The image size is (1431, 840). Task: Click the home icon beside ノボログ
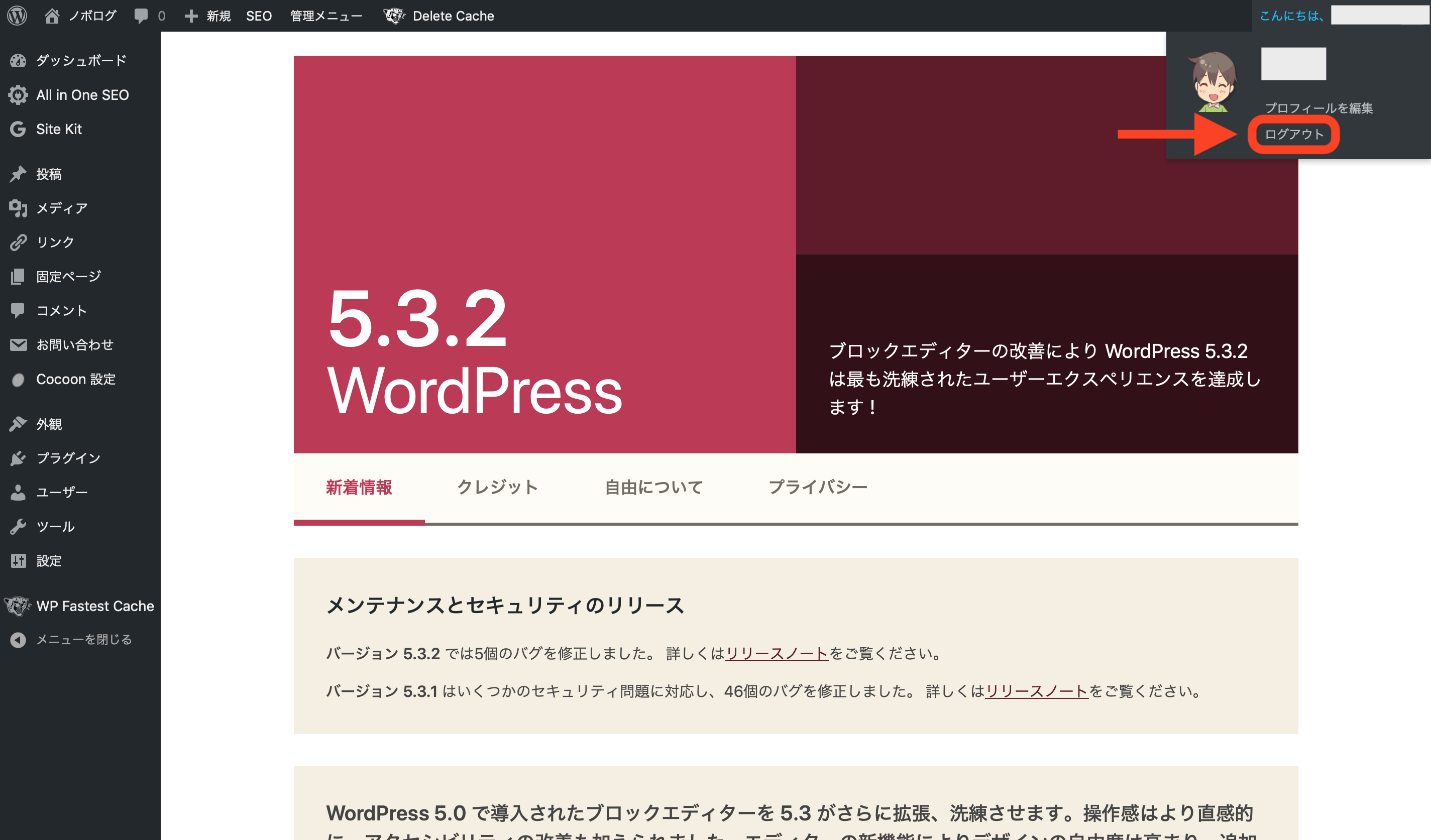(52, 16)
